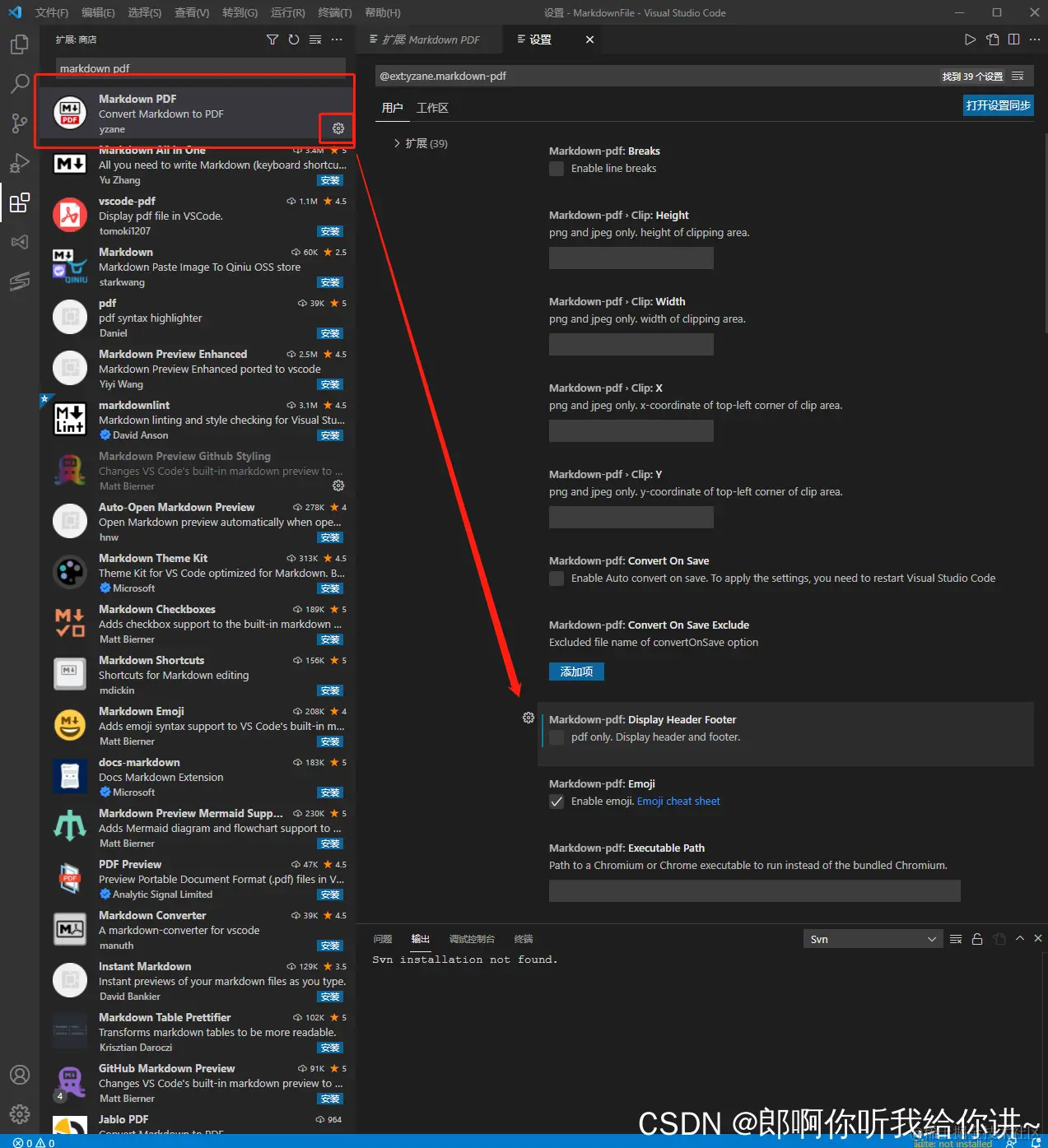Viewport: 1048px width, 1148px height.
Task: Clear the output panel
Action: pyautogui.click(x=956, y=939)
